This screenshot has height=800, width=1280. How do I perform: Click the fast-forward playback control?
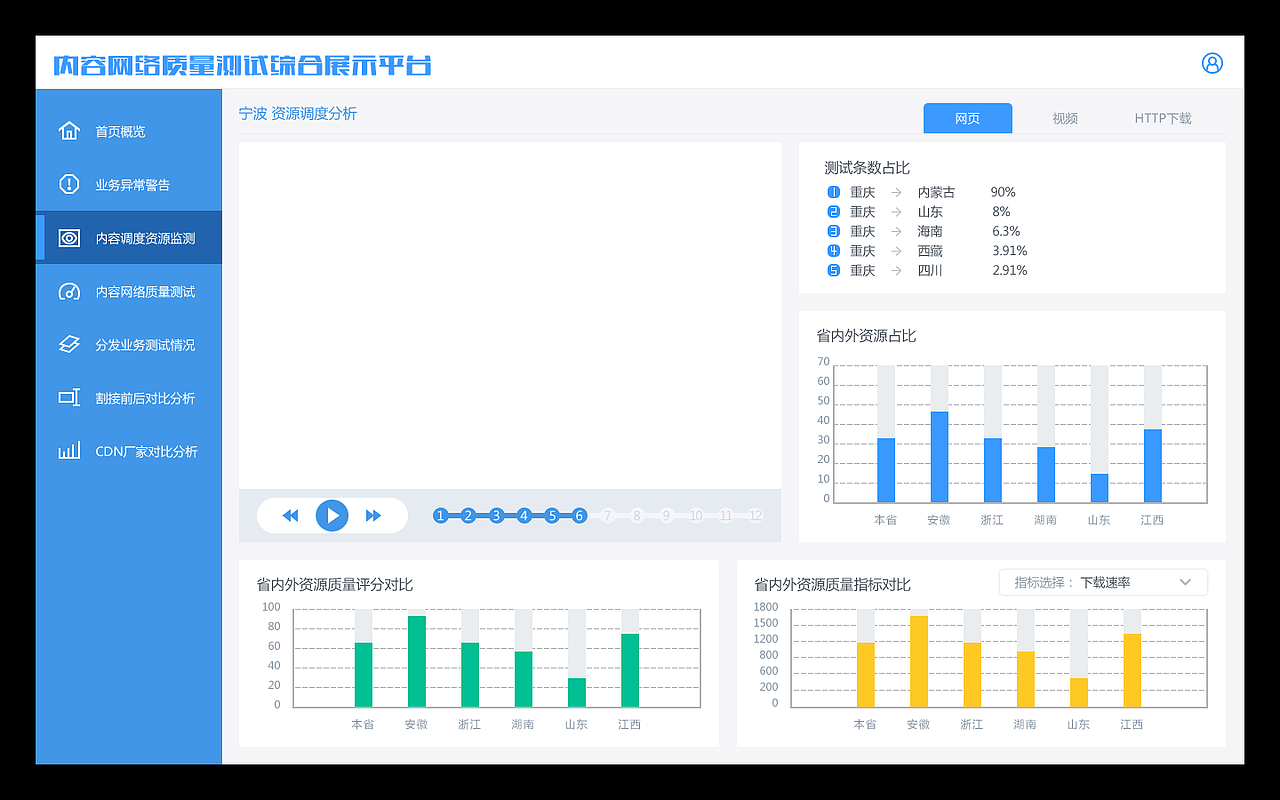(x=373, y=515)
